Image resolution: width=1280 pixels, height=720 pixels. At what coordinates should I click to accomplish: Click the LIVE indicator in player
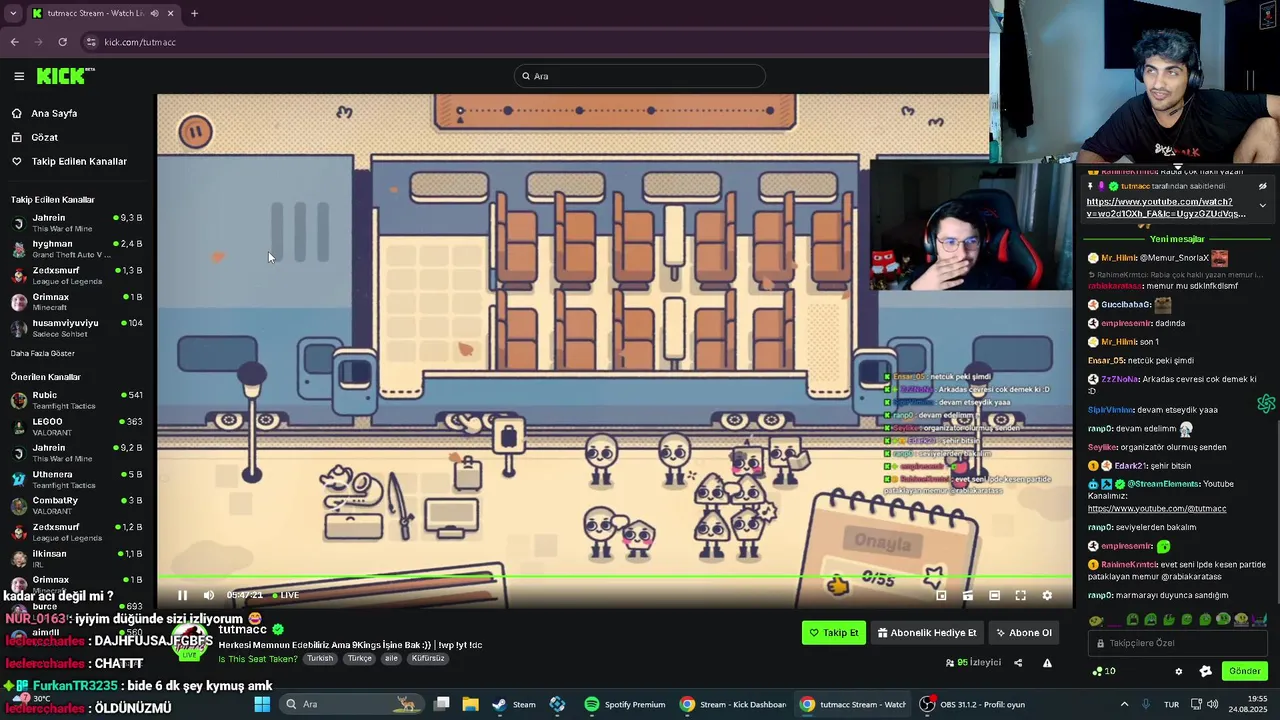286,595
